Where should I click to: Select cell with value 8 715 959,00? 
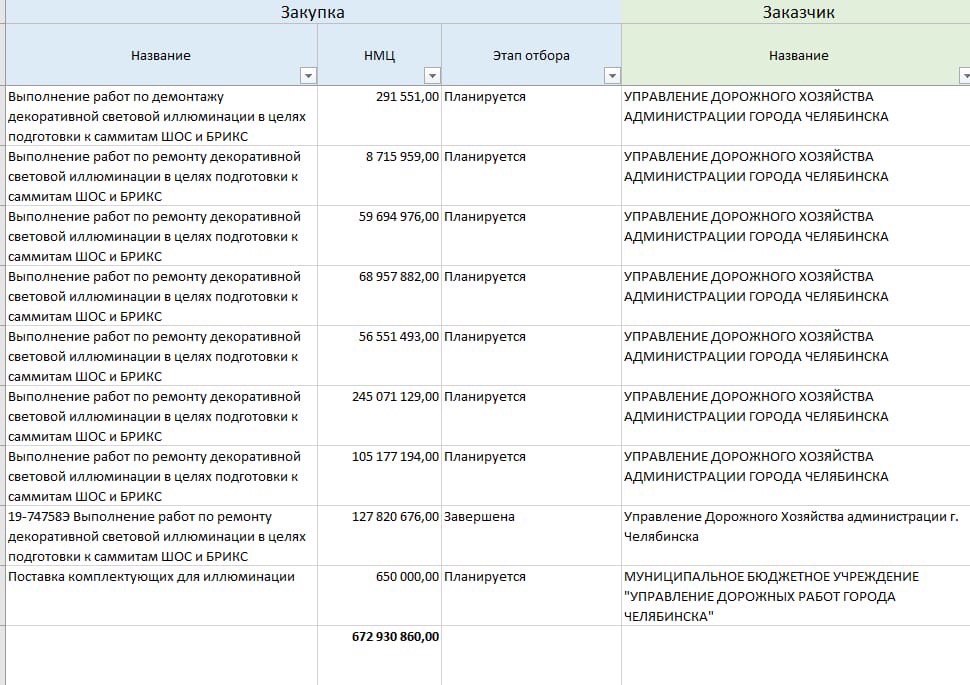379,176
